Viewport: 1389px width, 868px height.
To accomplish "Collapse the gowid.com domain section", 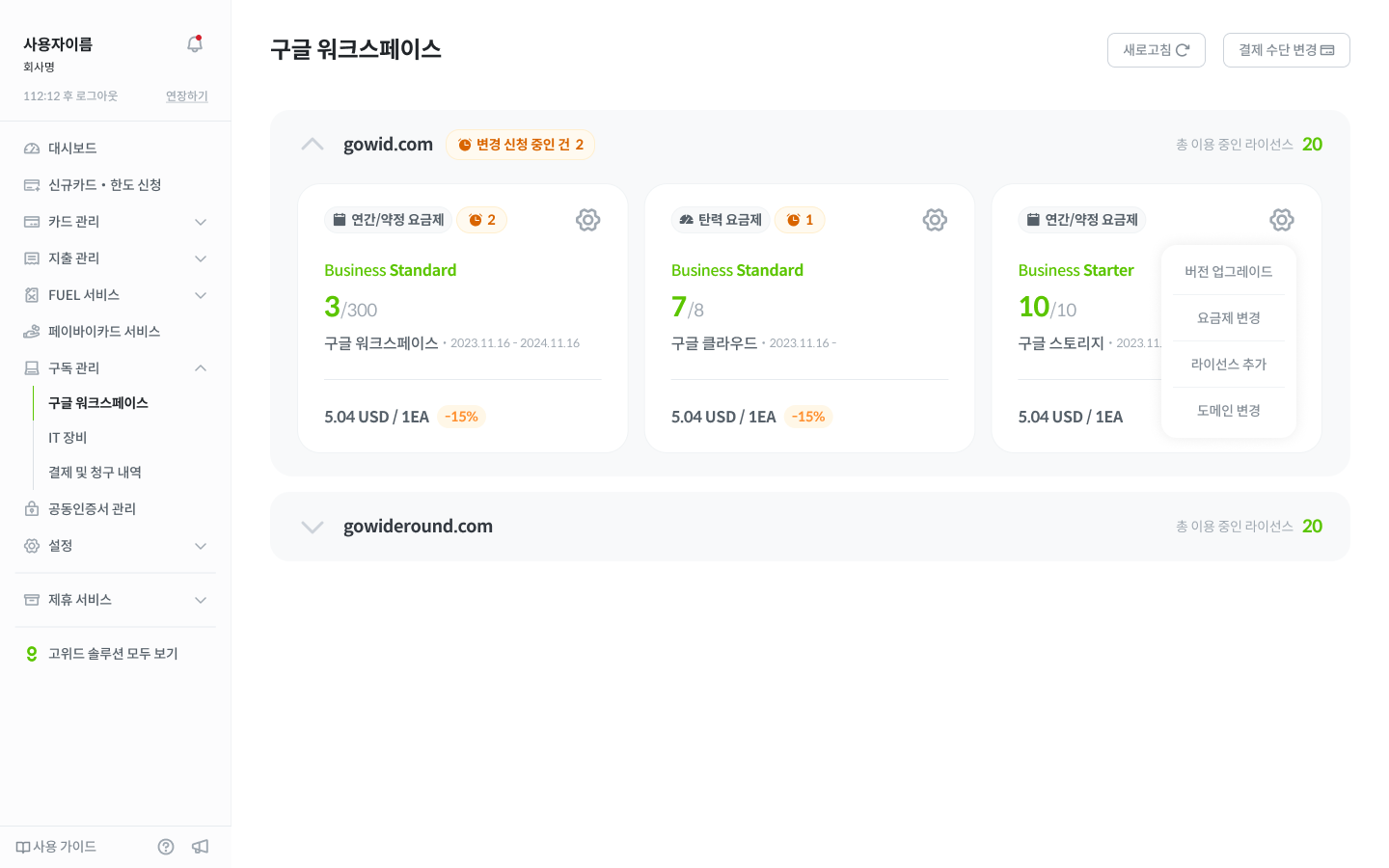I will click(313, 145).
